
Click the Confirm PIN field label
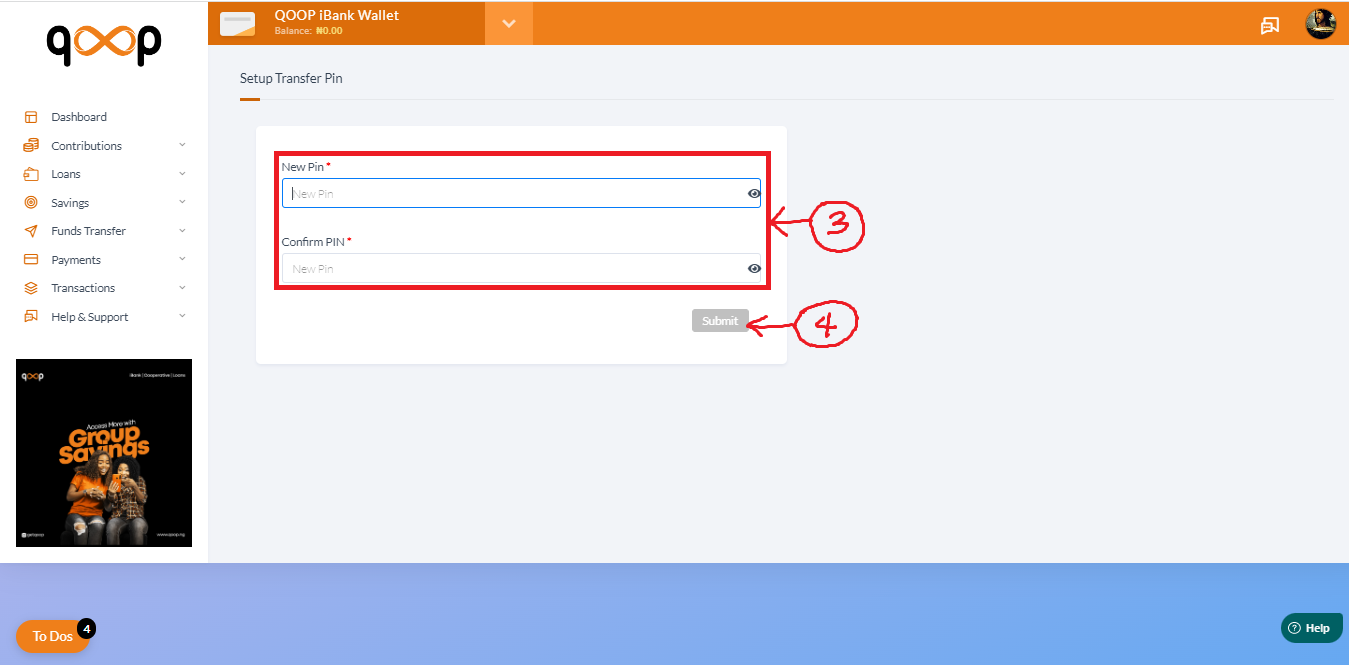click(x=317, y=242)
